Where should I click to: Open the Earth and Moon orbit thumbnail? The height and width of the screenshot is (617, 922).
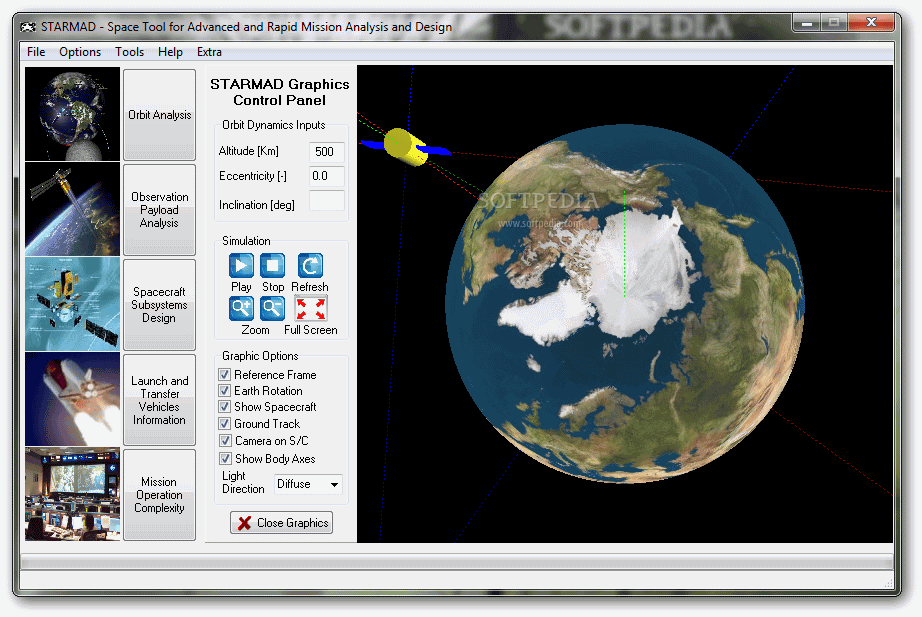click(x=72, y=114)
